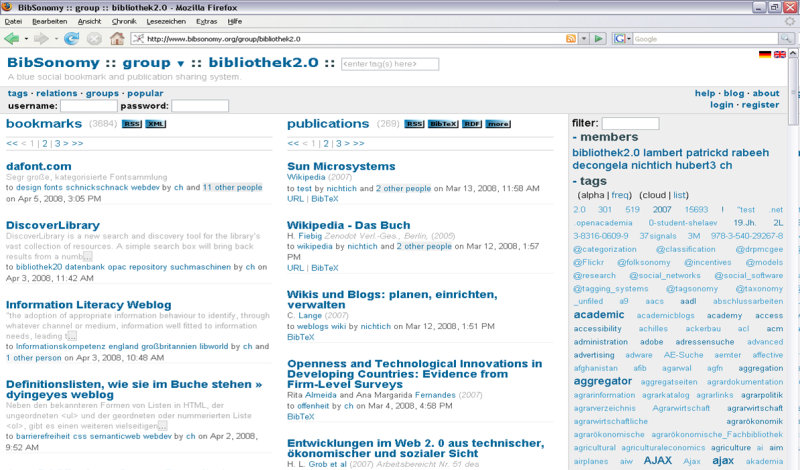Open the relations navigation link
Screen dimensions: 800x470
pyautogui.click(x=57, y=93)
